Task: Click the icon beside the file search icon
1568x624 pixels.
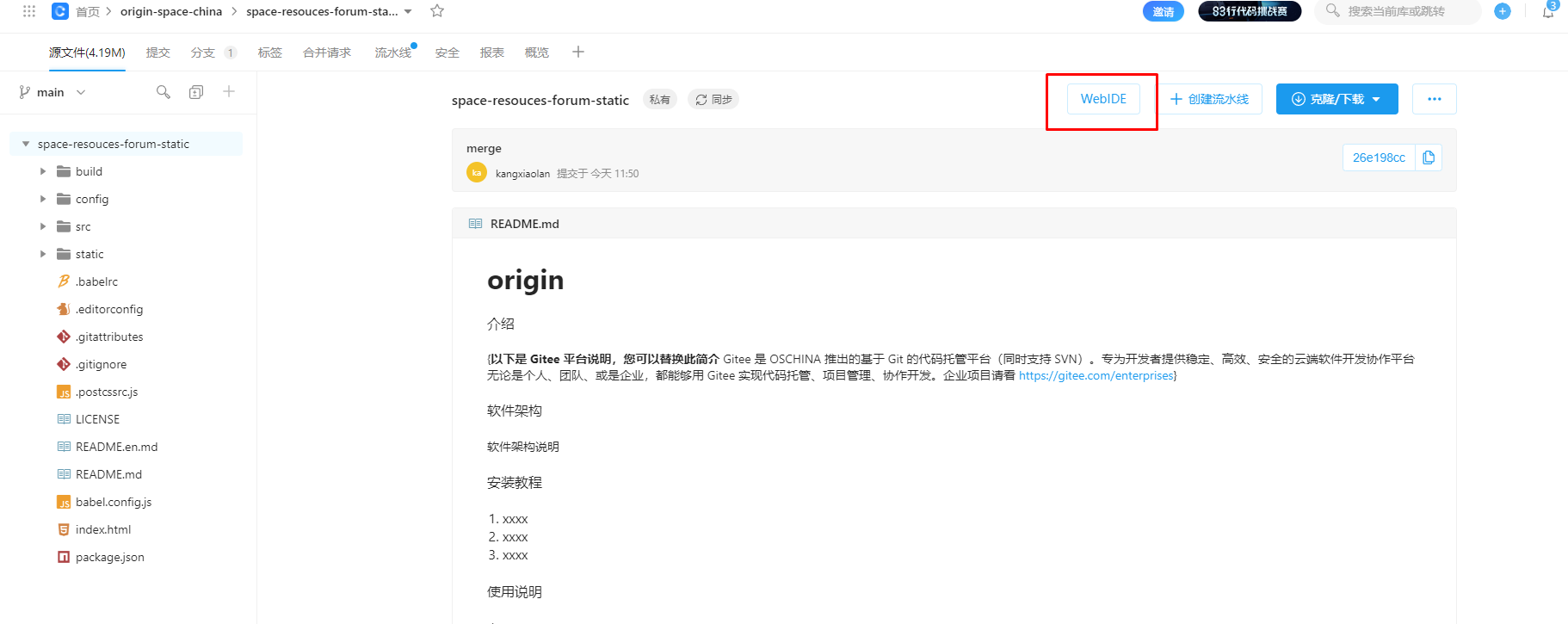Action: (196, 92)
